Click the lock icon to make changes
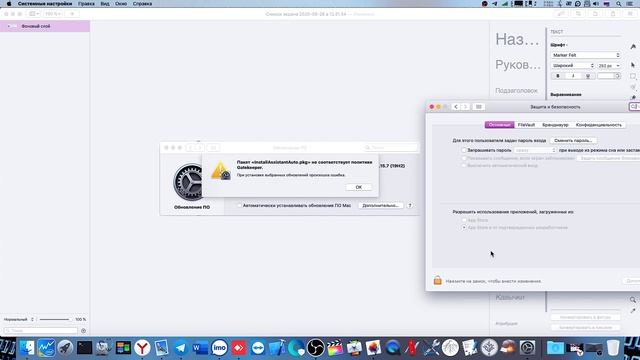 (x=438, y=280)
